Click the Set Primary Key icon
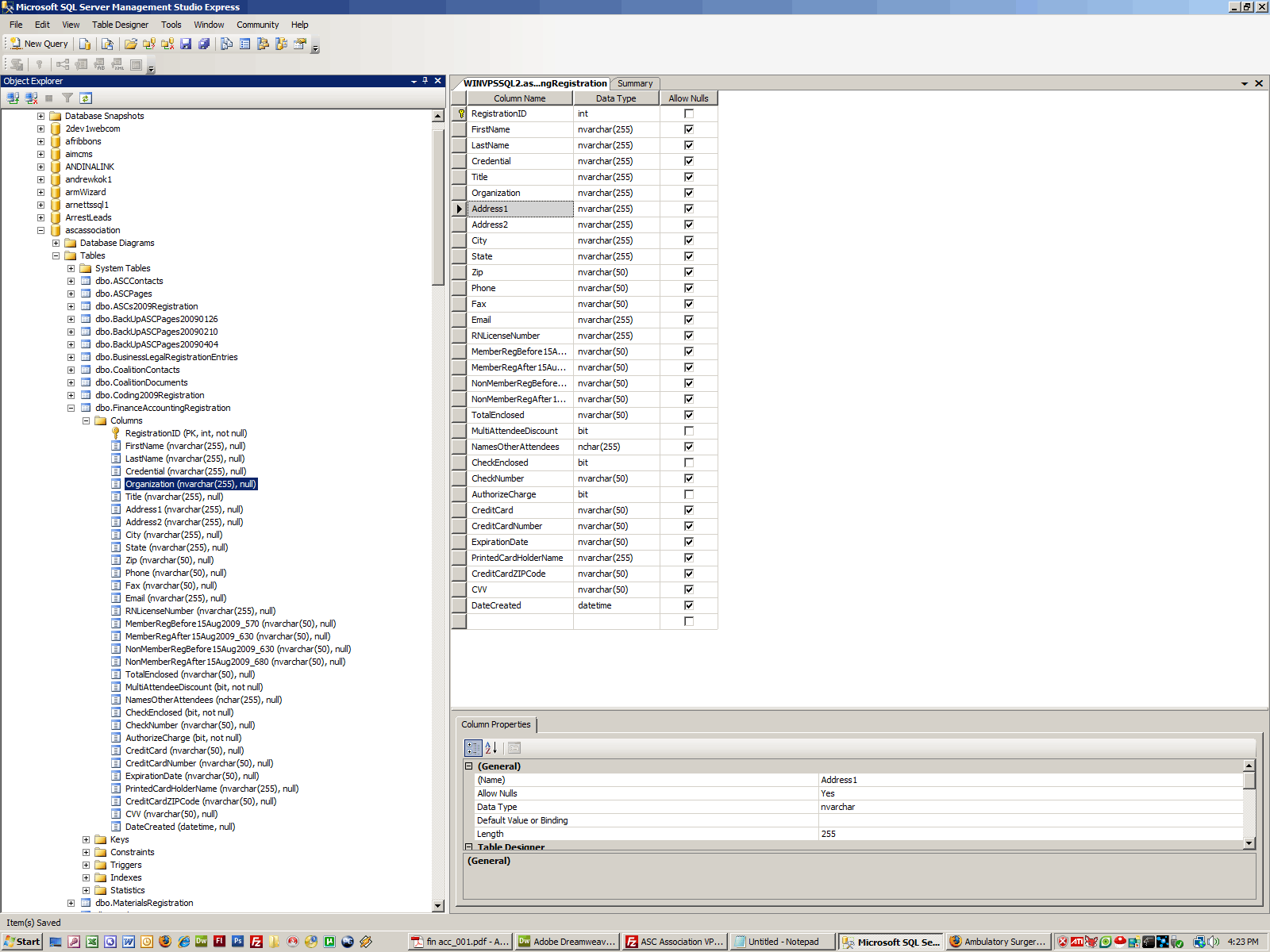 coord(39,64)
